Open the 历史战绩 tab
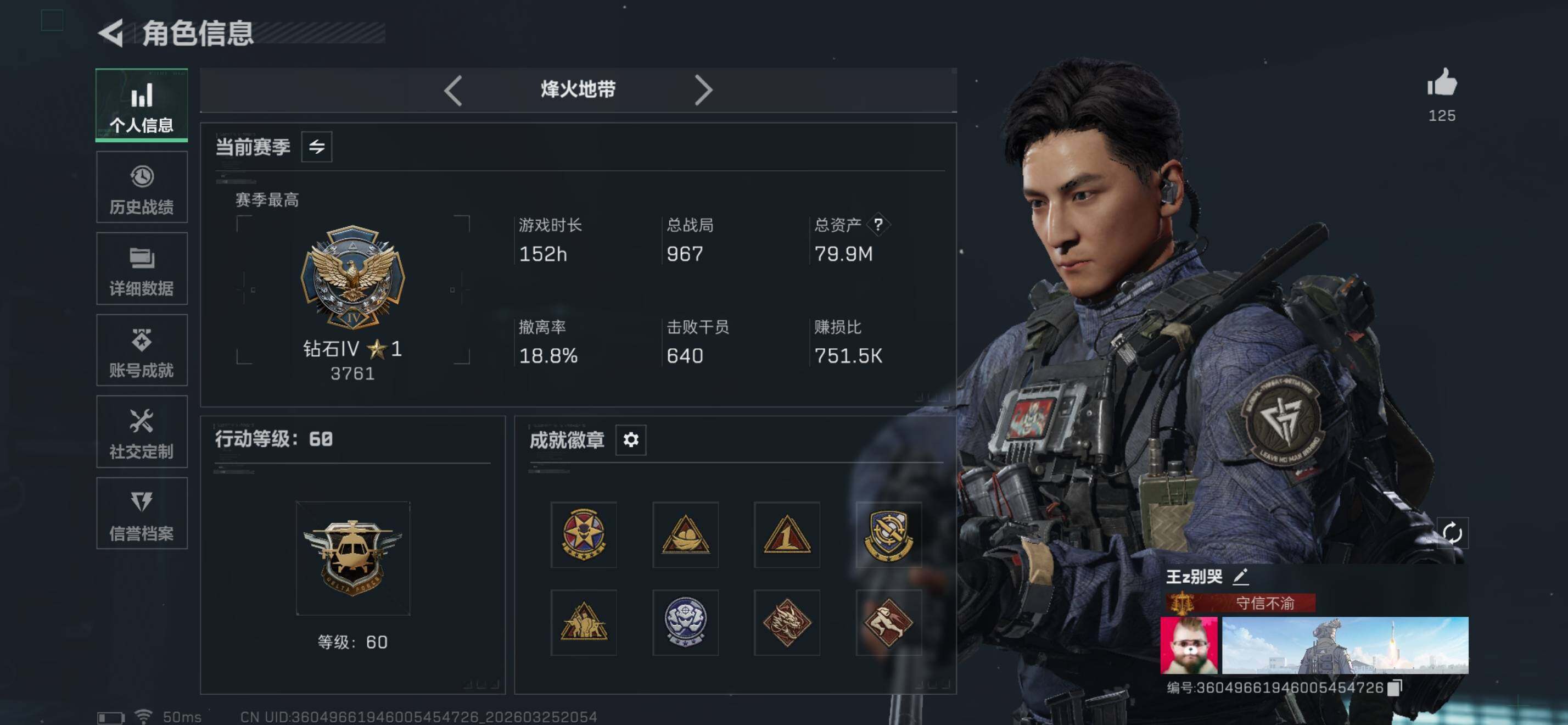Viewport: 1568px width, 725px height. click(142, 187)
